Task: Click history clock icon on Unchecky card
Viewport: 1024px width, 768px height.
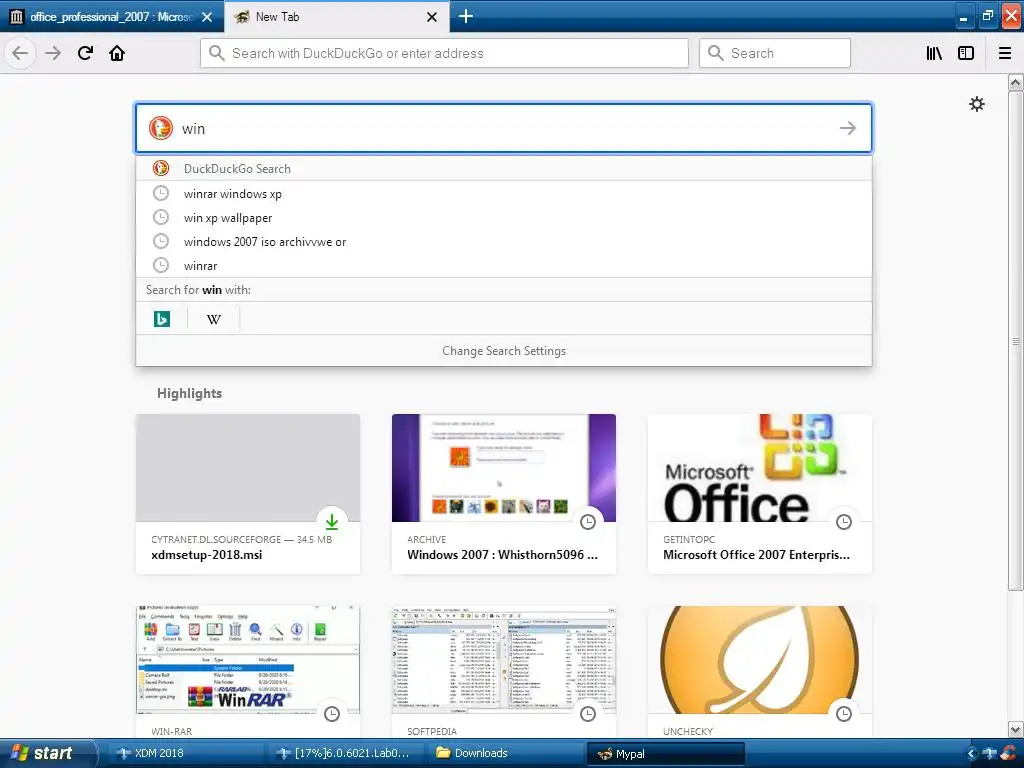Action: point(844,714)
